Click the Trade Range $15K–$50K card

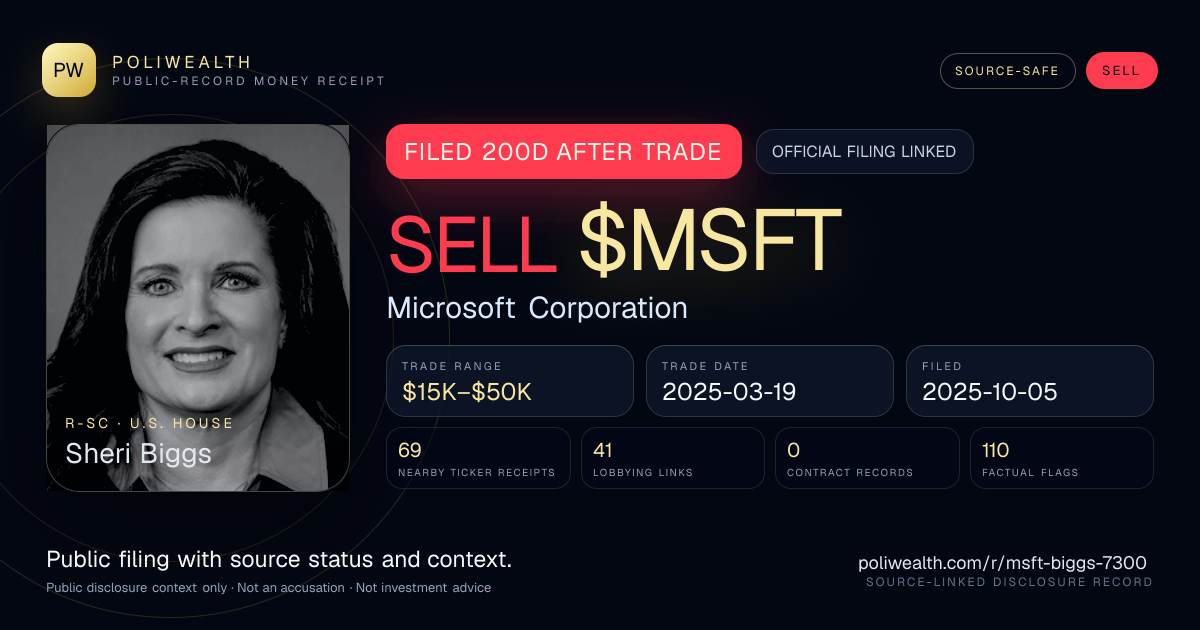(510, 381)
